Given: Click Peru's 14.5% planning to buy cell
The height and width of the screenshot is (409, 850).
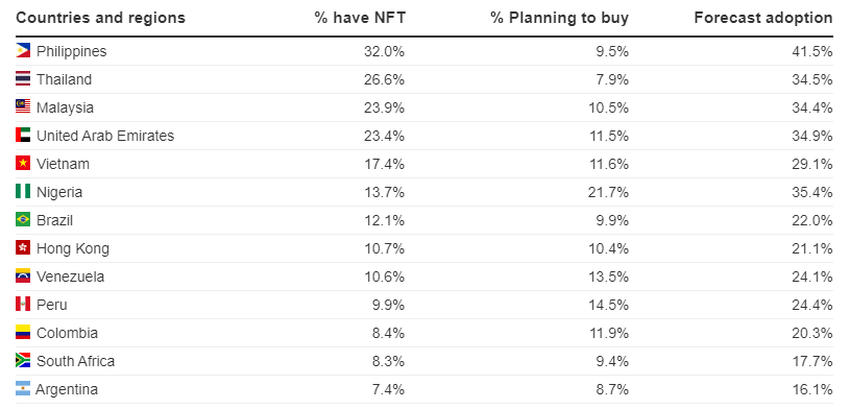Looking at the screenshot, I should (609, 305).
